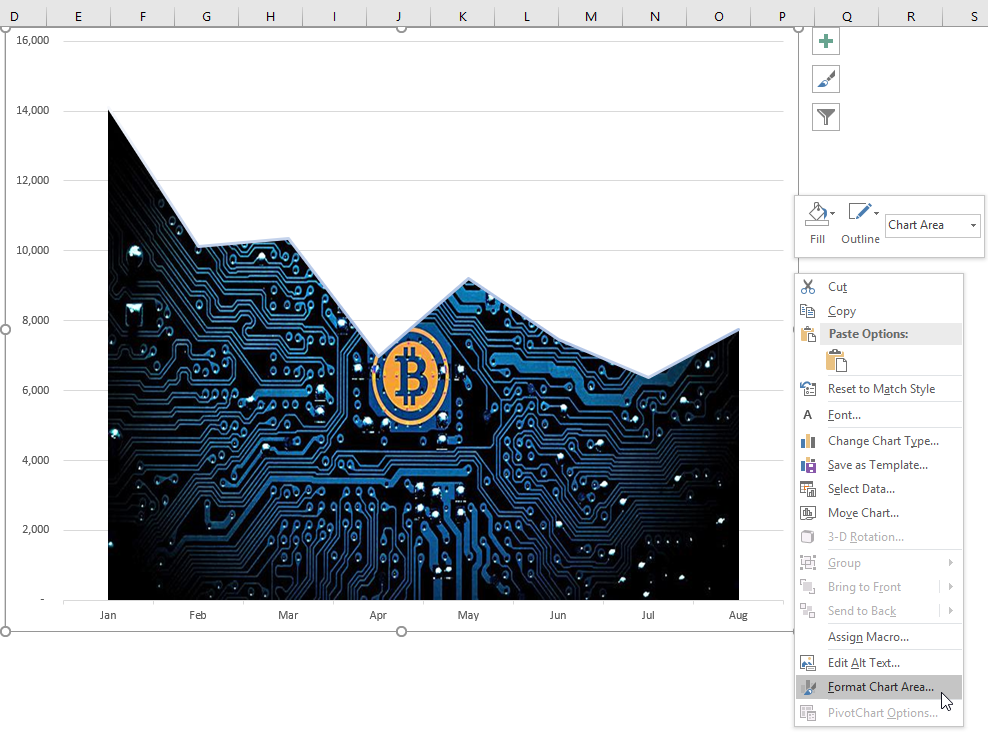Click the May axis label
Image resolution: width=988 pixels, height=735 pixels.
(x=468, y=615)
